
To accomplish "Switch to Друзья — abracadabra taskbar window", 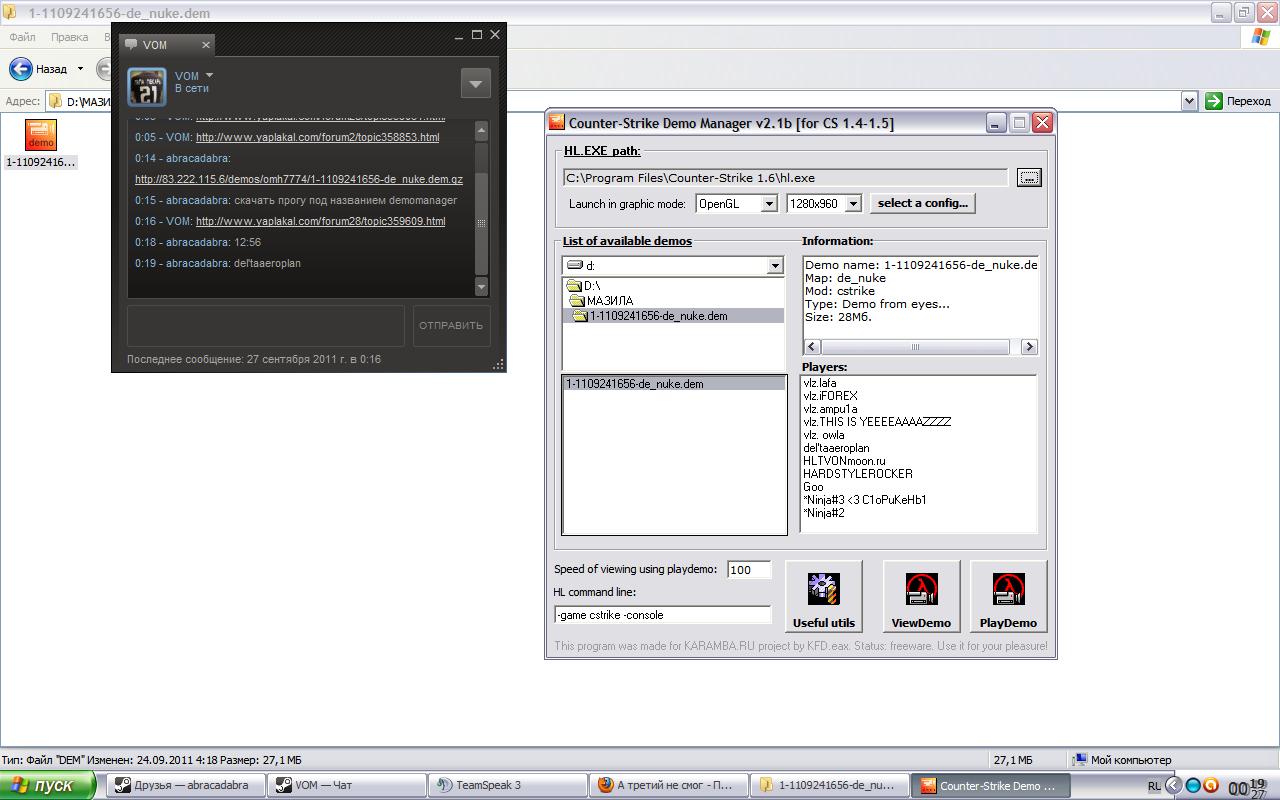I will tap(185, 785).
